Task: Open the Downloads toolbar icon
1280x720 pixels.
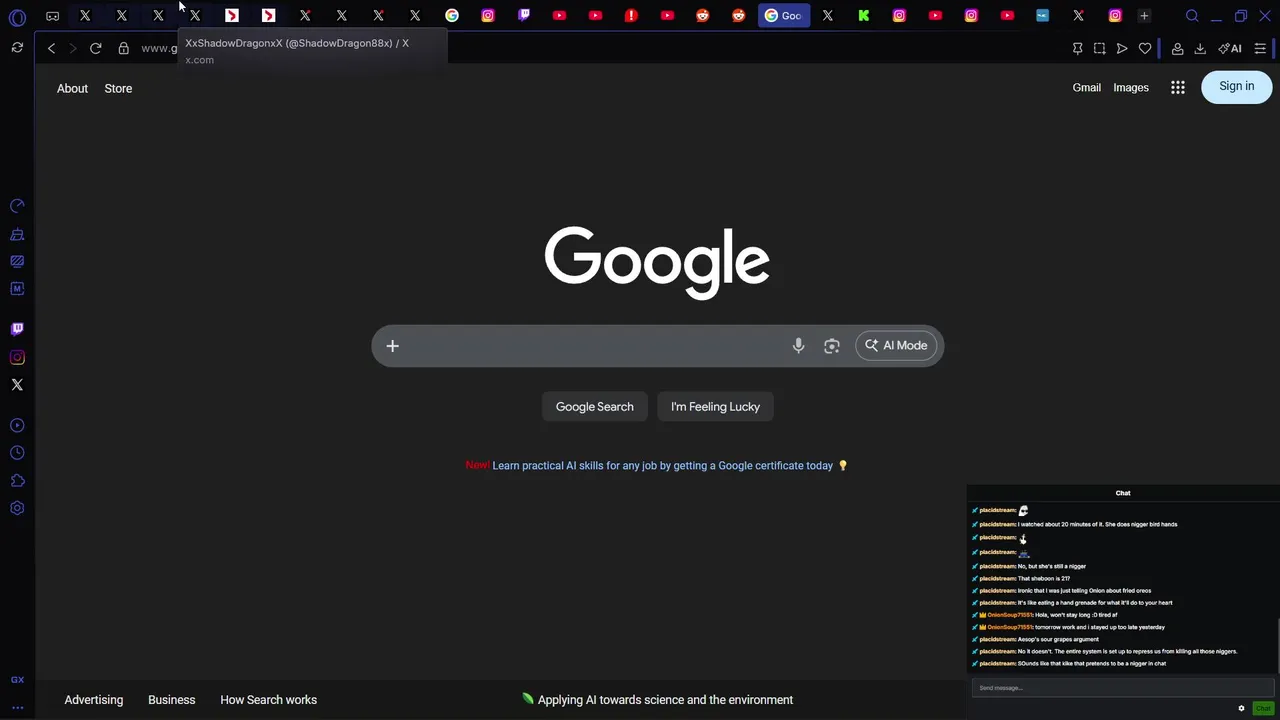Action: tap(1200, 48)
